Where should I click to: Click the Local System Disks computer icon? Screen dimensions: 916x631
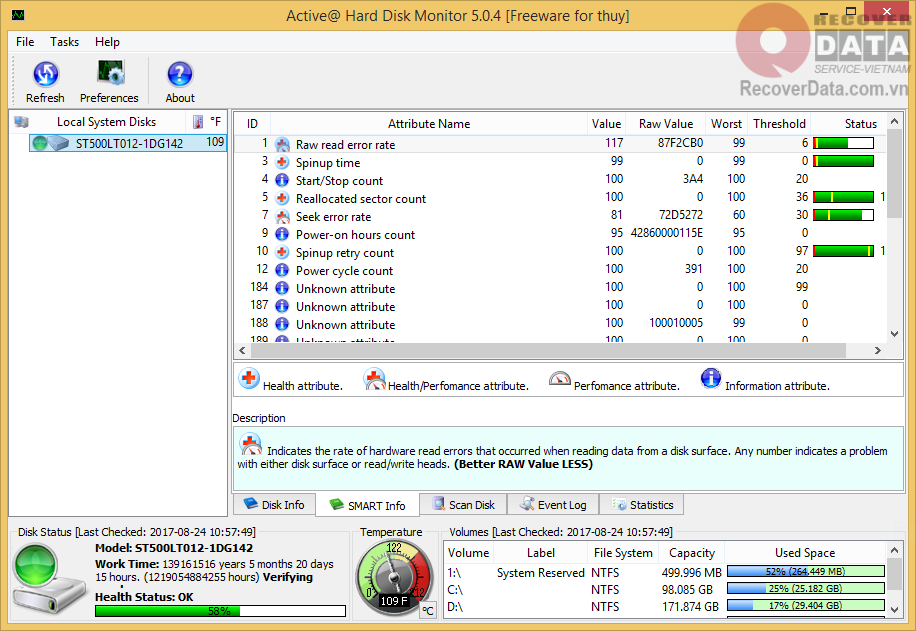22,122
